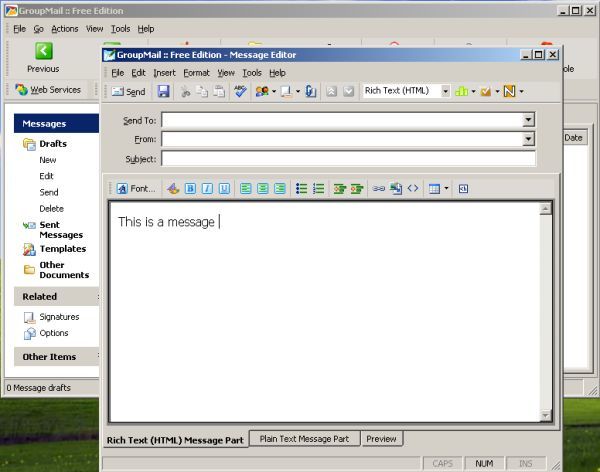This screenshot has height=472, width=600.
Task: Click the orange checkmark icon
Action: tap(486, 91)
